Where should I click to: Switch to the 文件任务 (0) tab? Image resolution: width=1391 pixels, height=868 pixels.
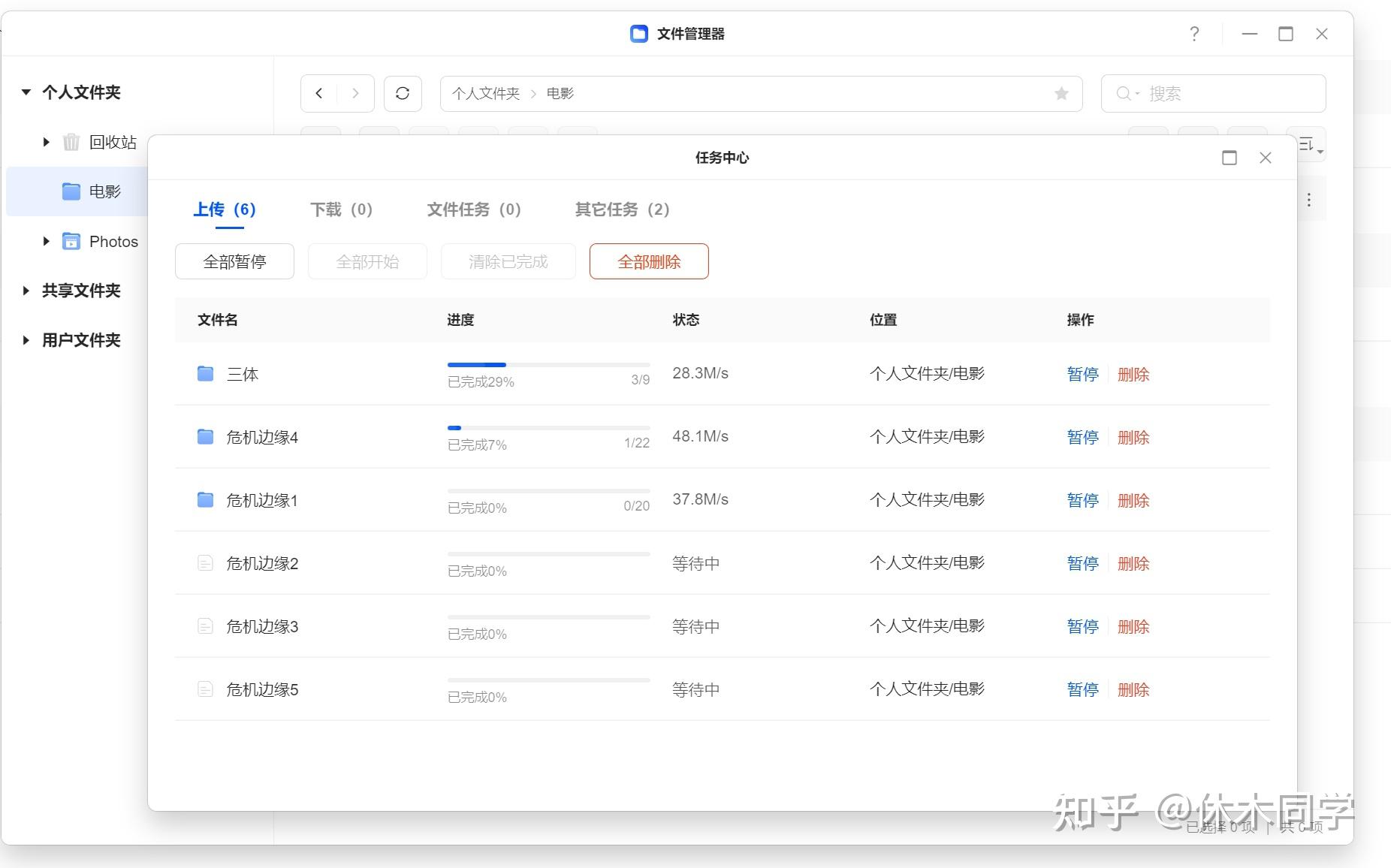(474, 209)
